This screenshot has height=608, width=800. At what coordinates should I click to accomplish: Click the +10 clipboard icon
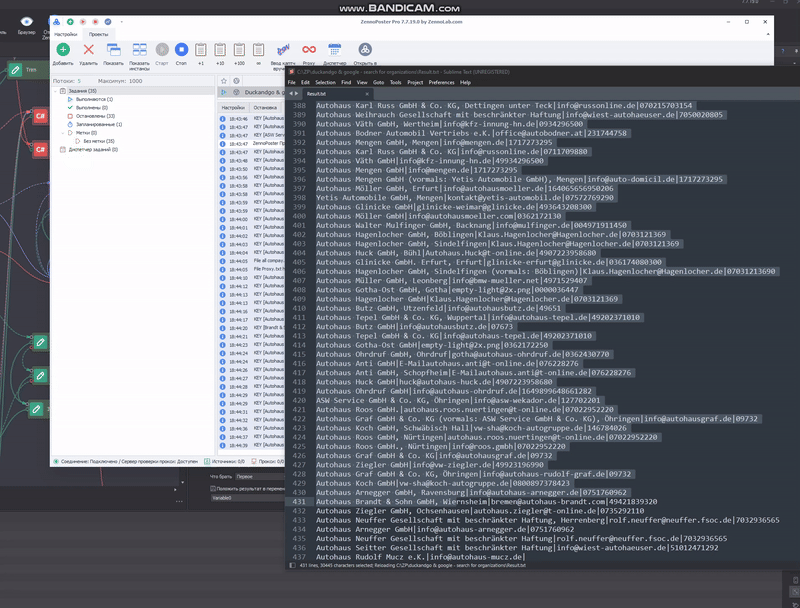coord(220,50)
